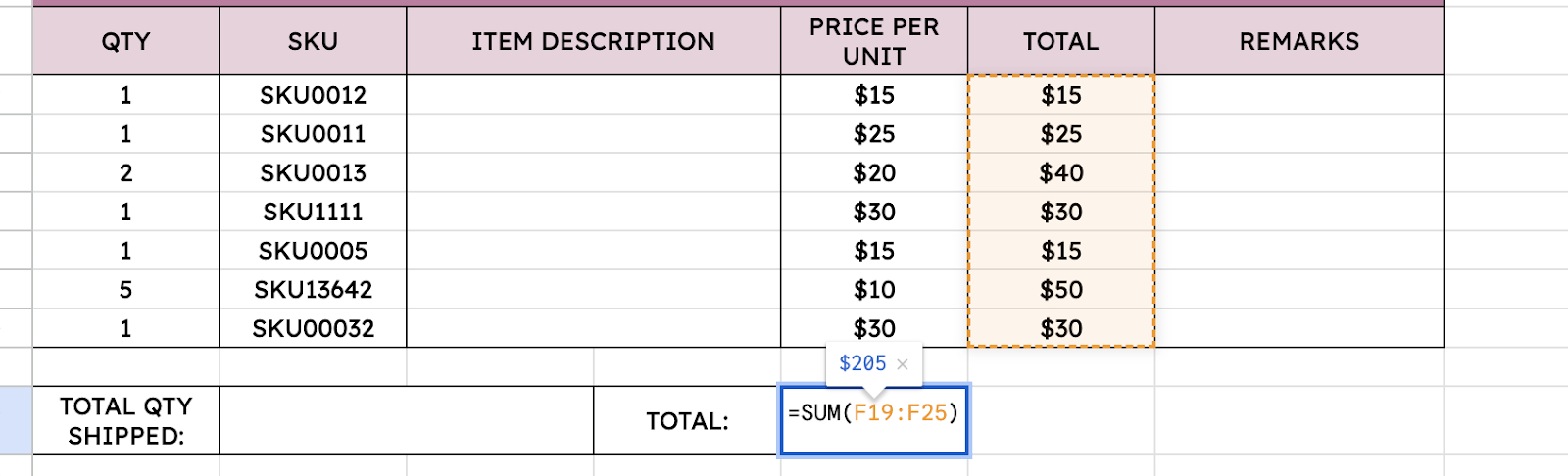Click the ITEM DESCRIPTION header cell
This screenshot has height=476, width=1568.
(593, 41)
